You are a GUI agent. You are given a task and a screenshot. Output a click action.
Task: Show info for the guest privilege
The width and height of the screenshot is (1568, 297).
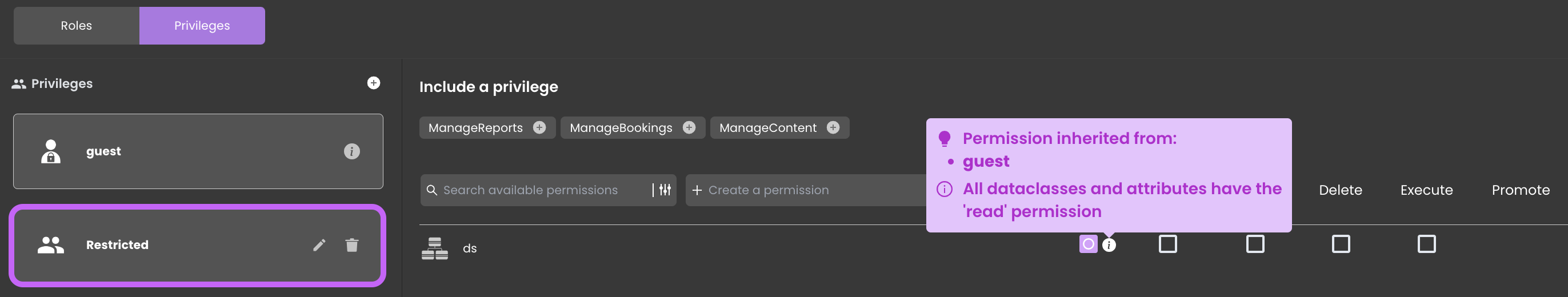coord(352,151)
